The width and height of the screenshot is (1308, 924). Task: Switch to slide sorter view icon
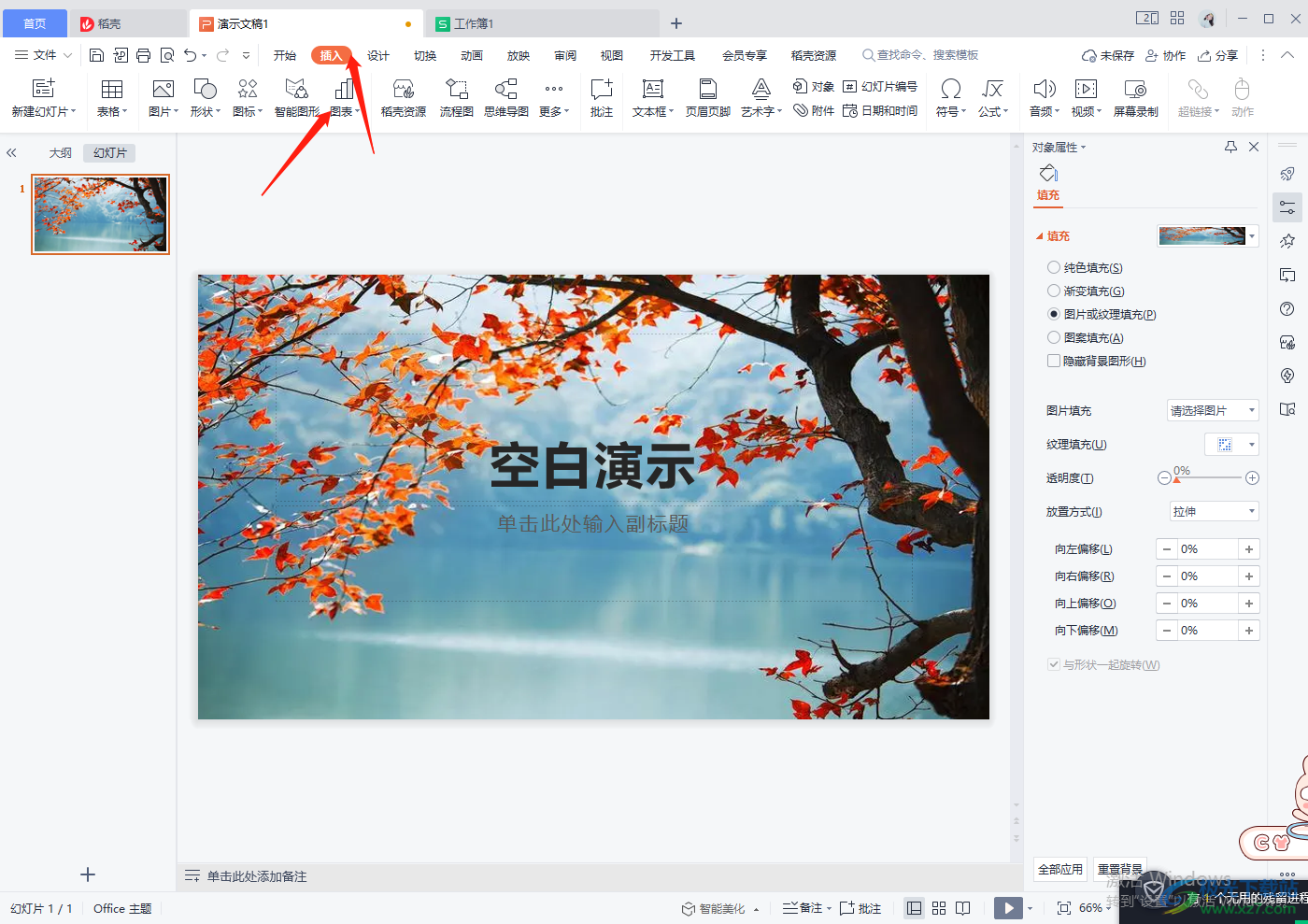point(939,908)
